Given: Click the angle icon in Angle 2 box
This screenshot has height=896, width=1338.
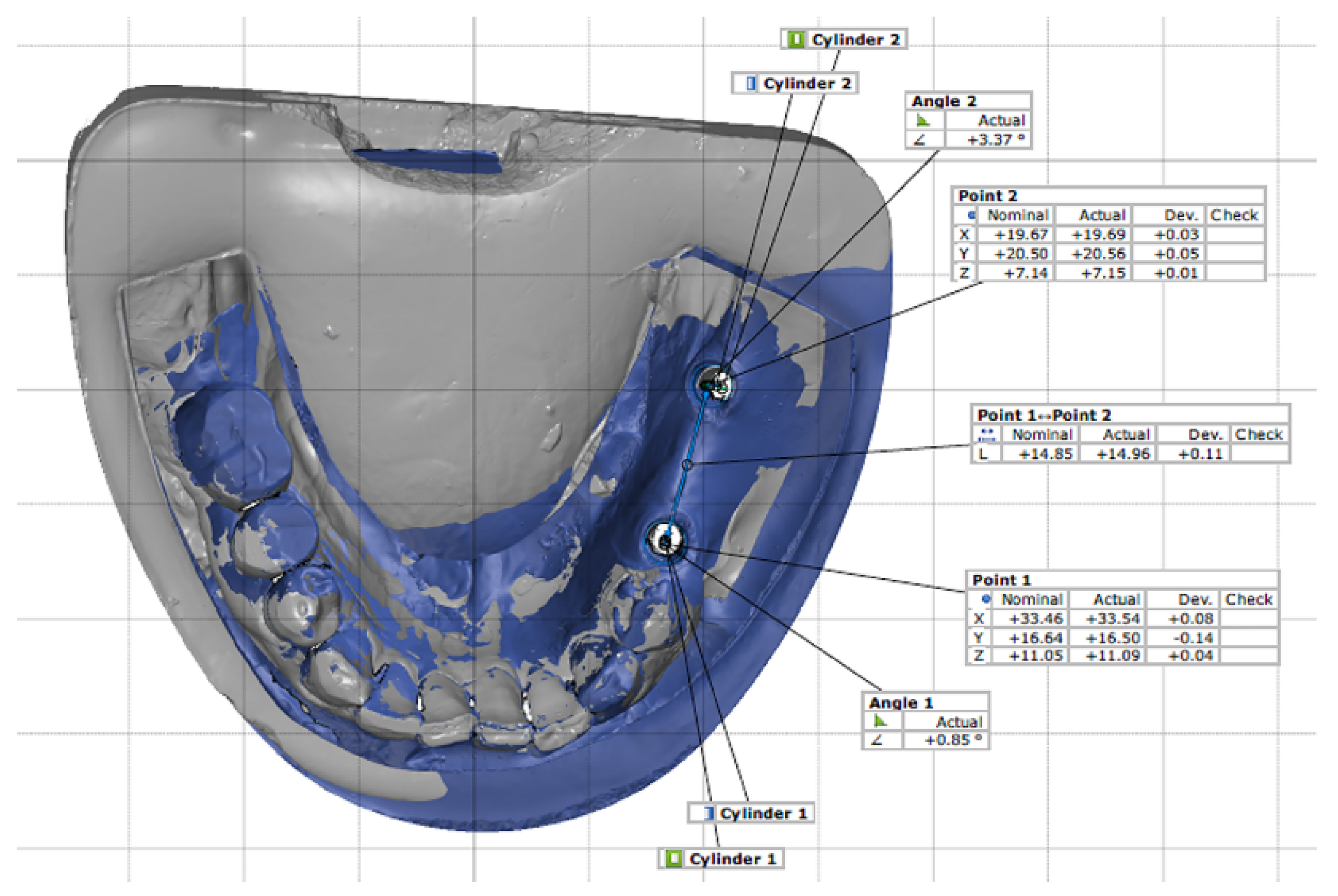Looking at the screenshot, I should (x=922, y=121).
